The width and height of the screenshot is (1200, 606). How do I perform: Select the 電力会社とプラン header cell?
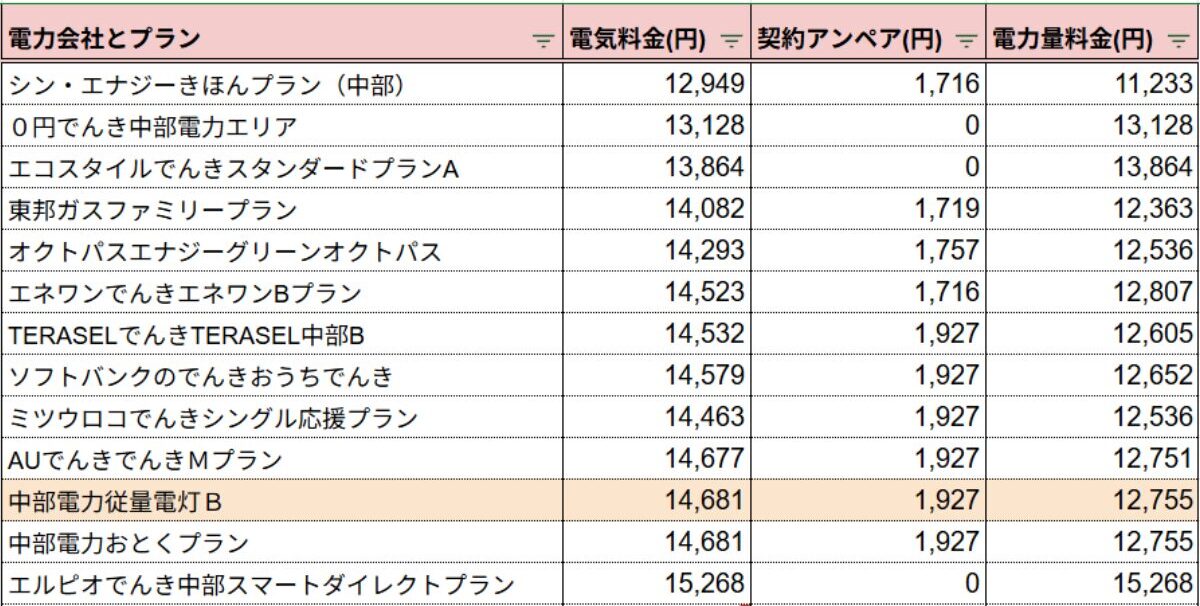click(x=281, y=40)
